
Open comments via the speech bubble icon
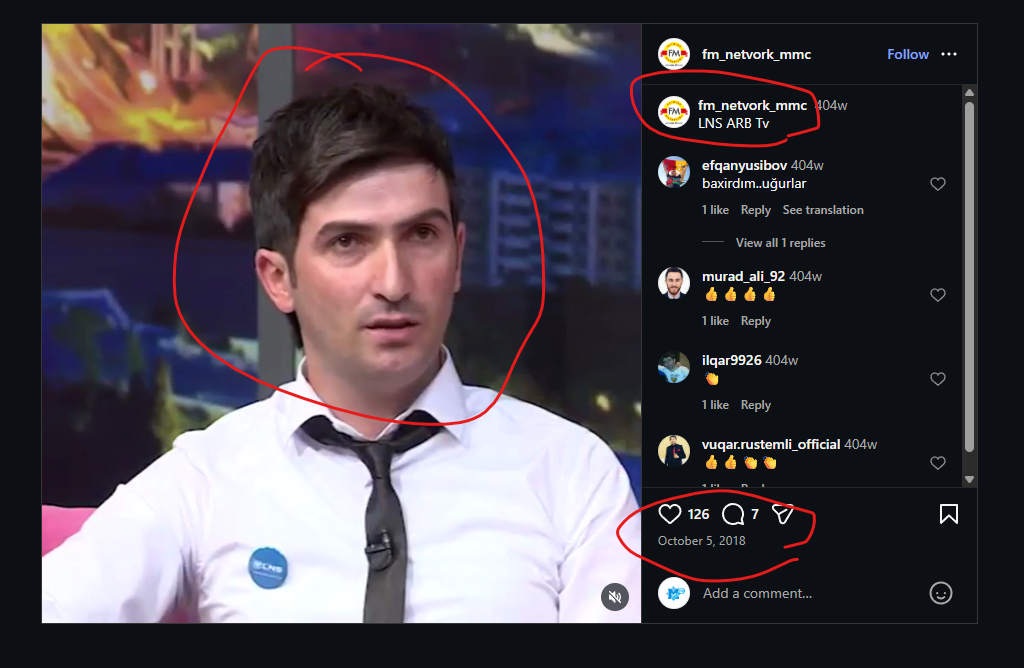tap(733, 514)
